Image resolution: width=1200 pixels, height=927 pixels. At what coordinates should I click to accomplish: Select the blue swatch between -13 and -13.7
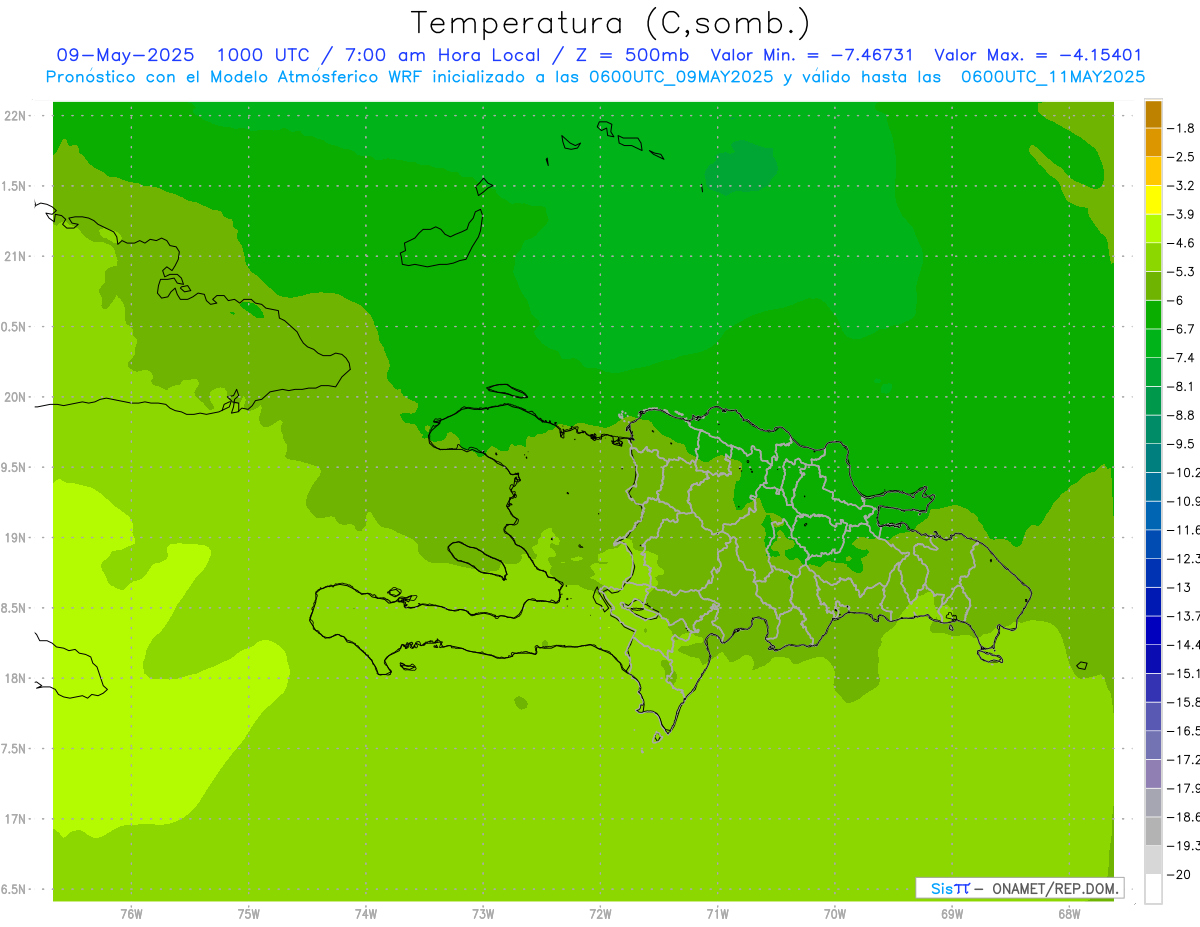[x=1153, y=601]
